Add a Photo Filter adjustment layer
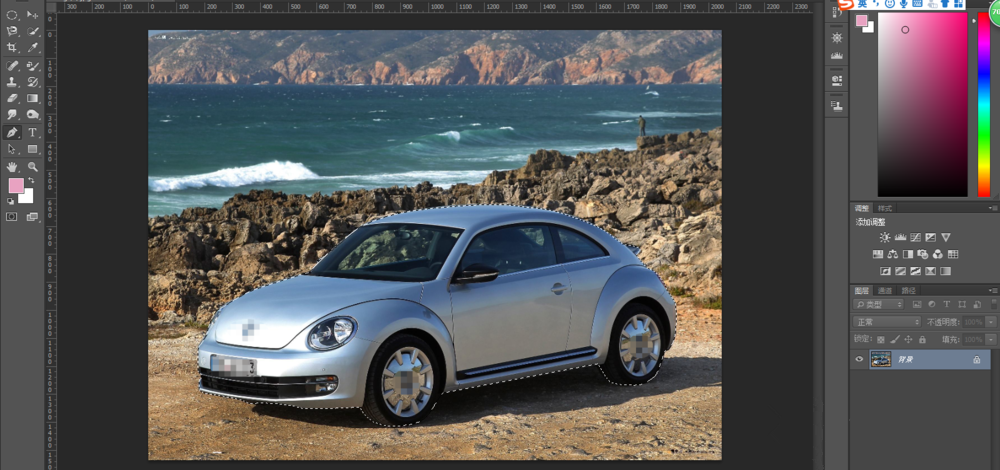Screen dimensions: 1000x470 point(922,254)
